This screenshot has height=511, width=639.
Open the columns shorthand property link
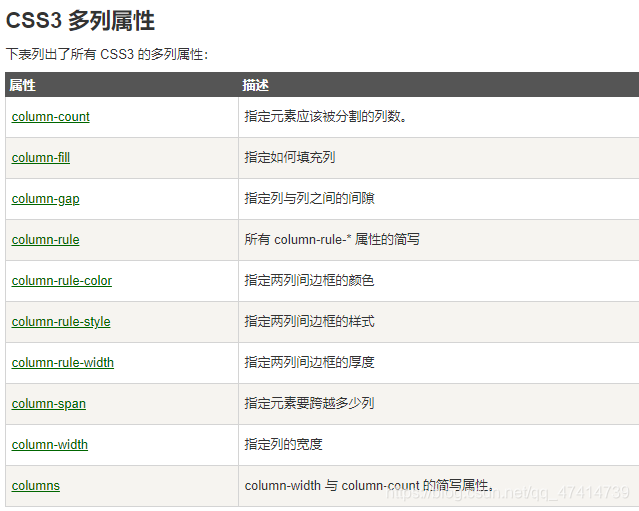36,486
